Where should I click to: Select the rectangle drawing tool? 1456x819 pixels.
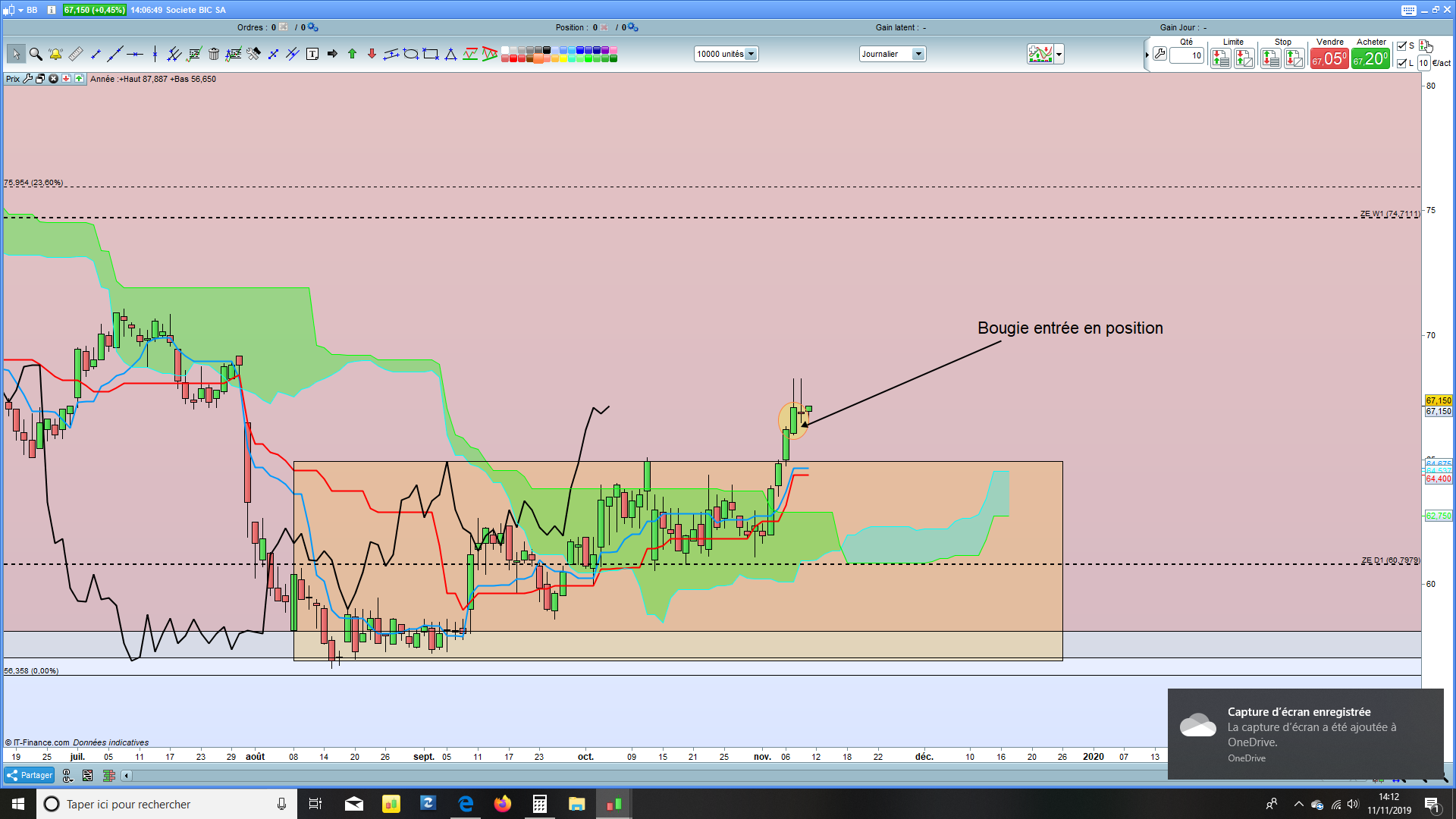(x=431, y=54)
